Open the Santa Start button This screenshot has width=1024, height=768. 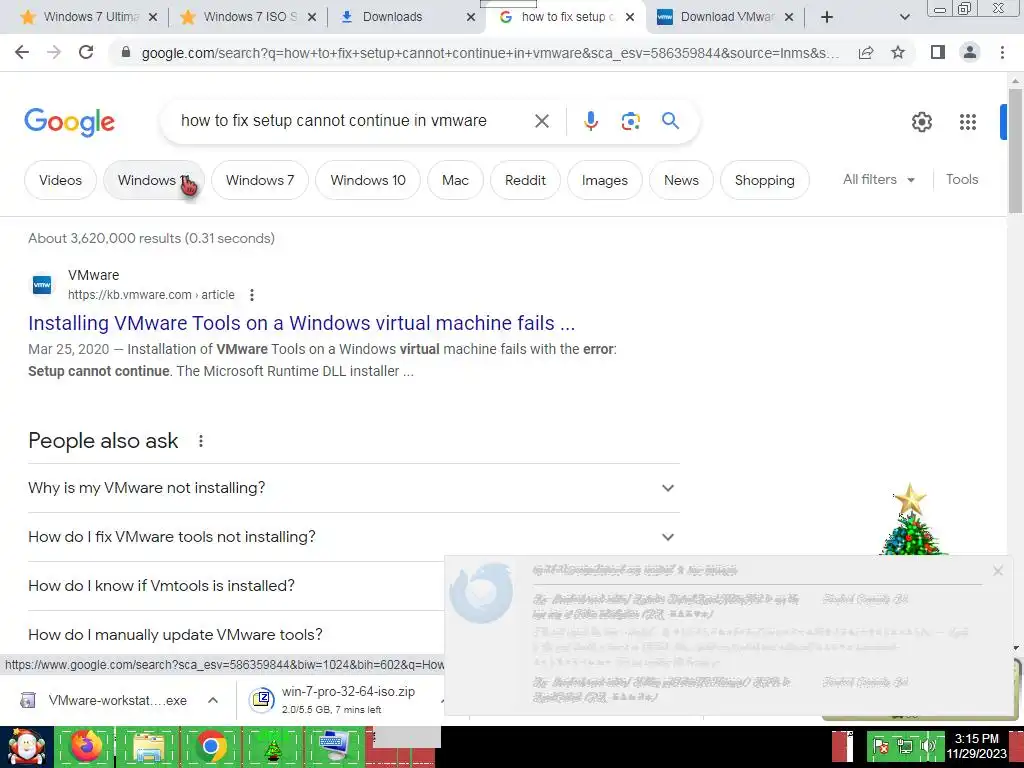(x=26, y=746)
